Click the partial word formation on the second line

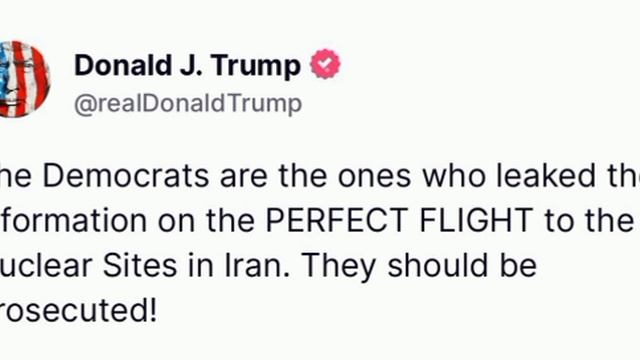73,220
